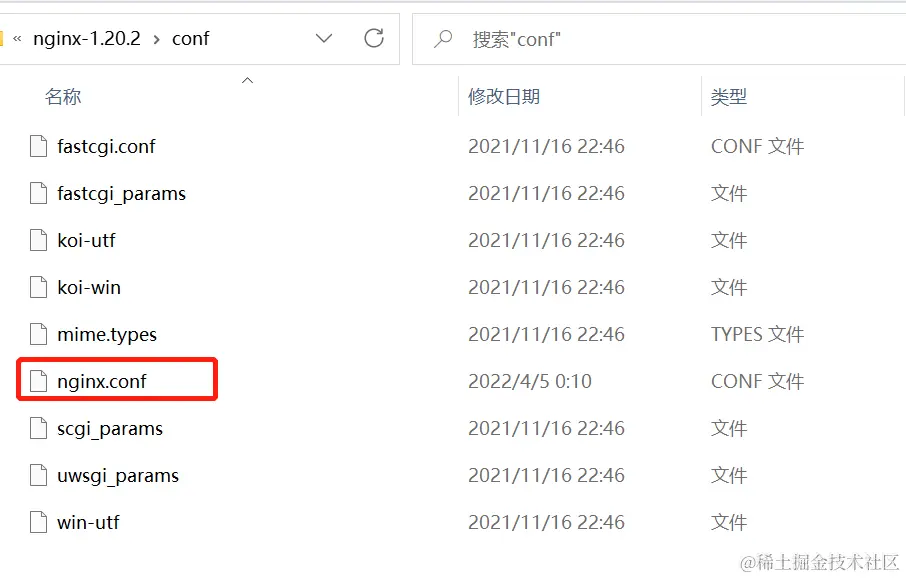The image size is (906, 579).
Task: Select the nginx.conf file name
Action: 102,381
